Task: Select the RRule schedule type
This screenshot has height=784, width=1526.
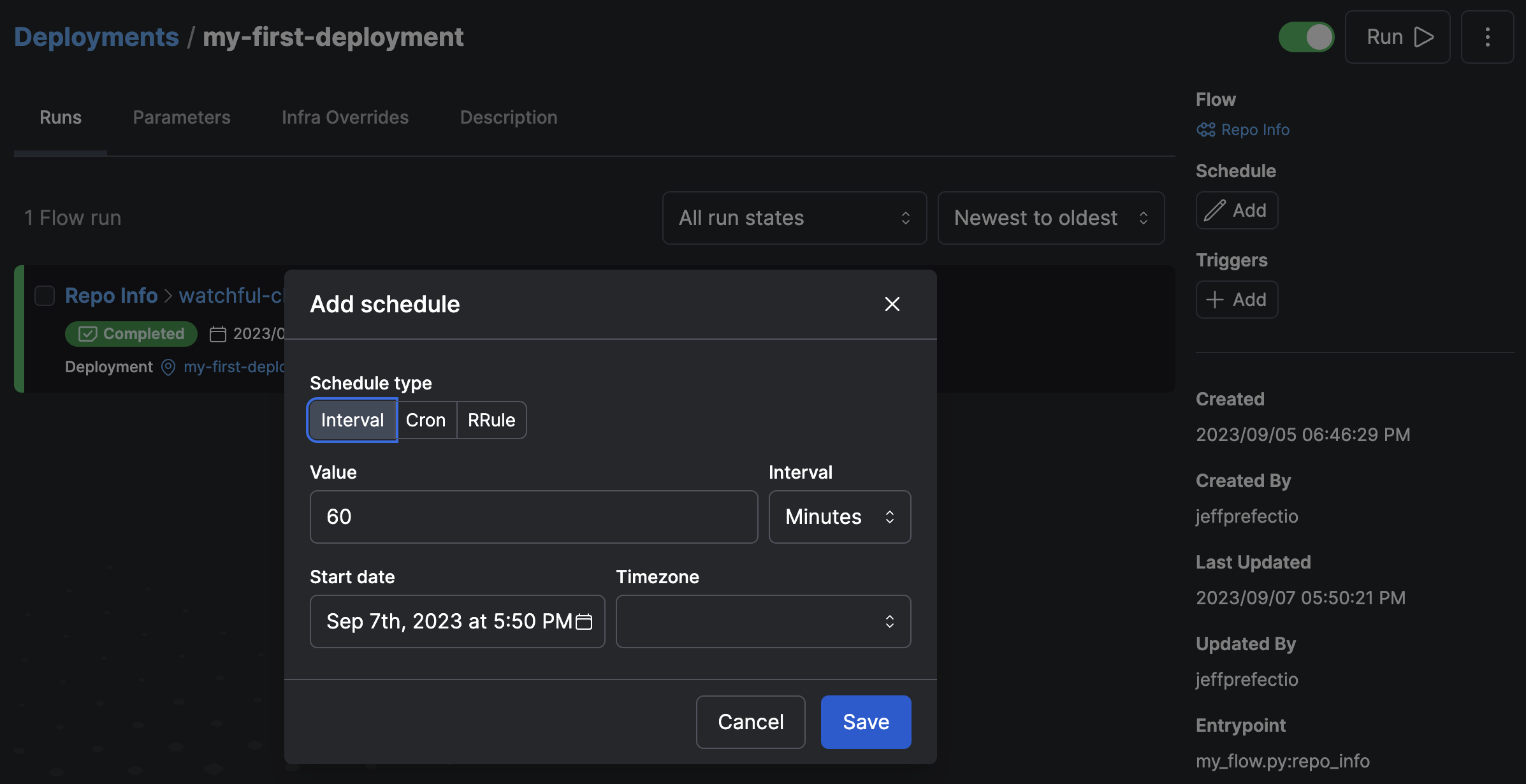Action: click(x=491, y=419)
